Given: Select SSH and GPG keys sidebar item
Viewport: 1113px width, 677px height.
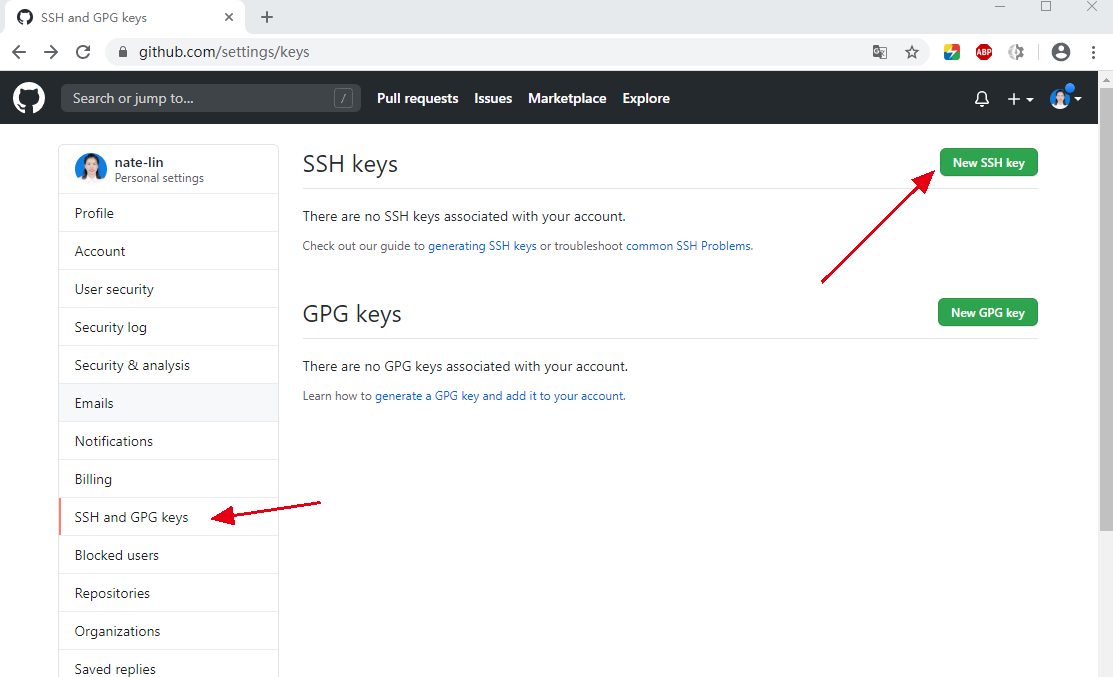Looking at the screenshot, I should click(x=131, y=517).
